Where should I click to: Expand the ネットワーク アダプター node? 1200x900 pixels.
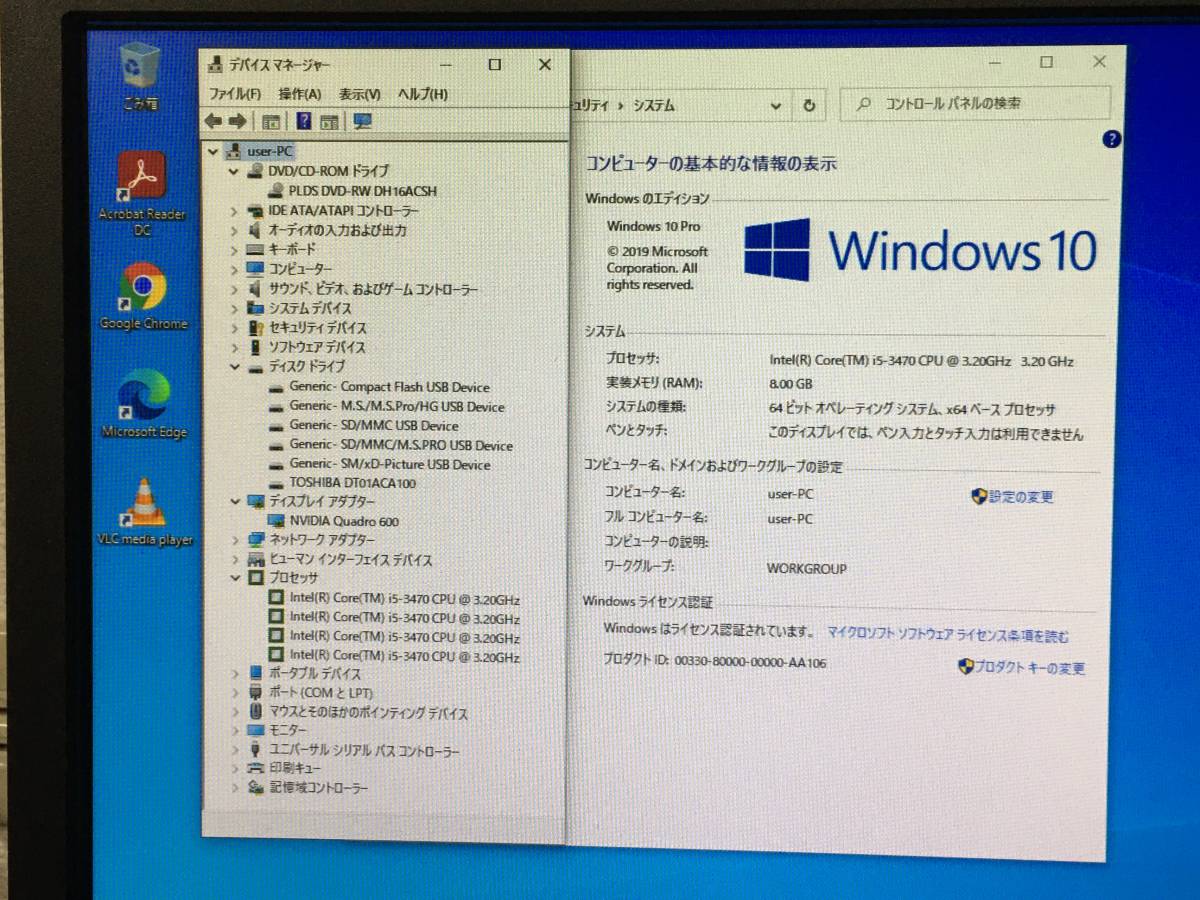[234, 540]
